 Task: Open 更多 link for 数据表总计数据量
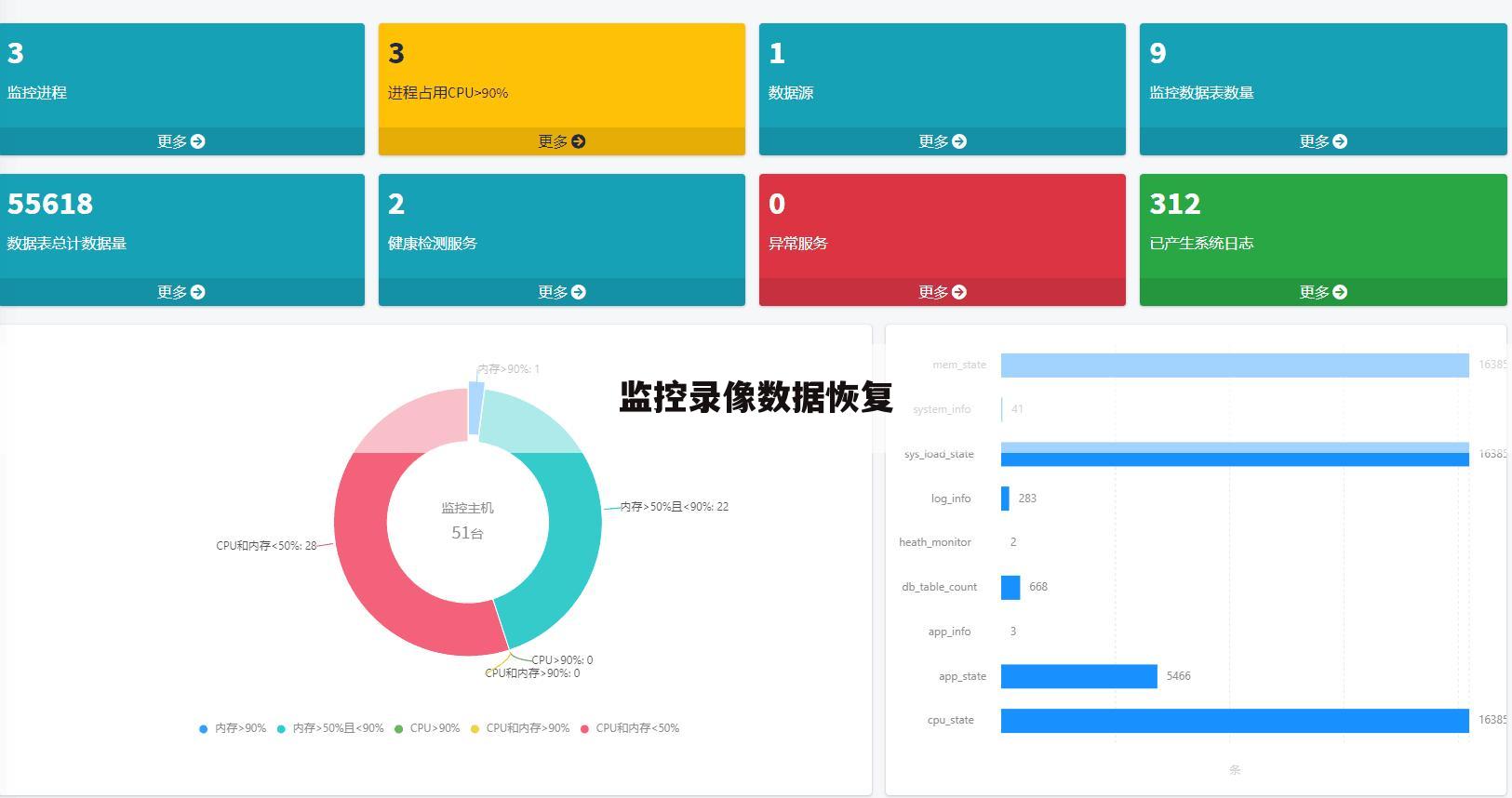(181, 292)
